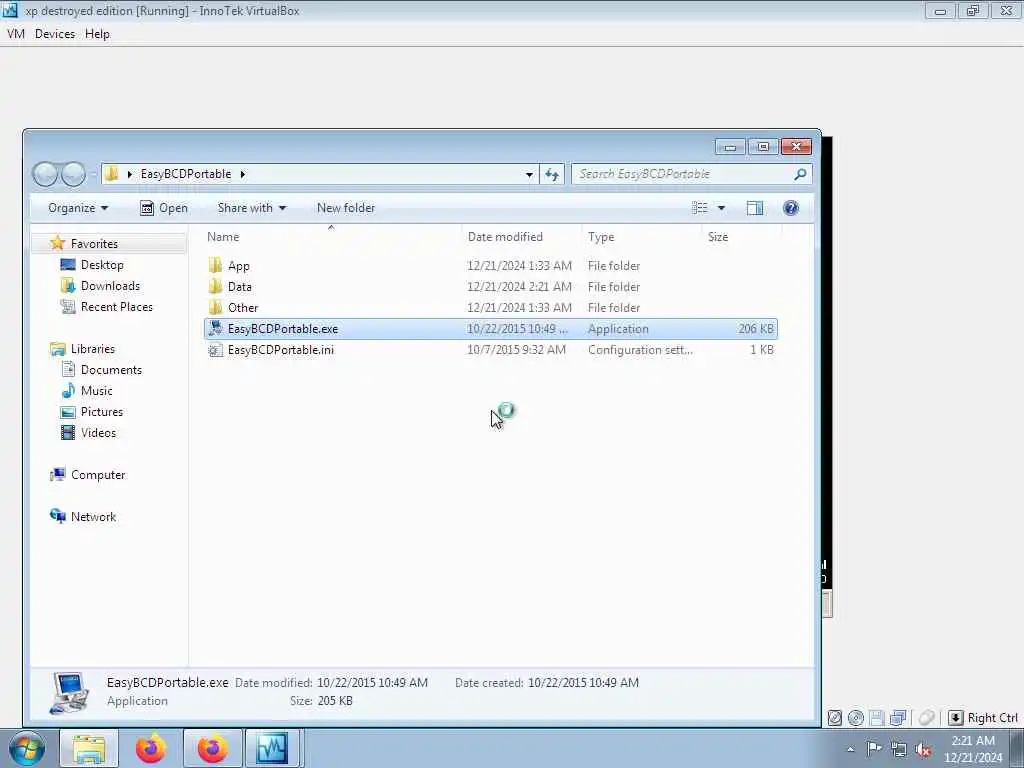
Task: Click the change view icon
Action: pos(700,208)
